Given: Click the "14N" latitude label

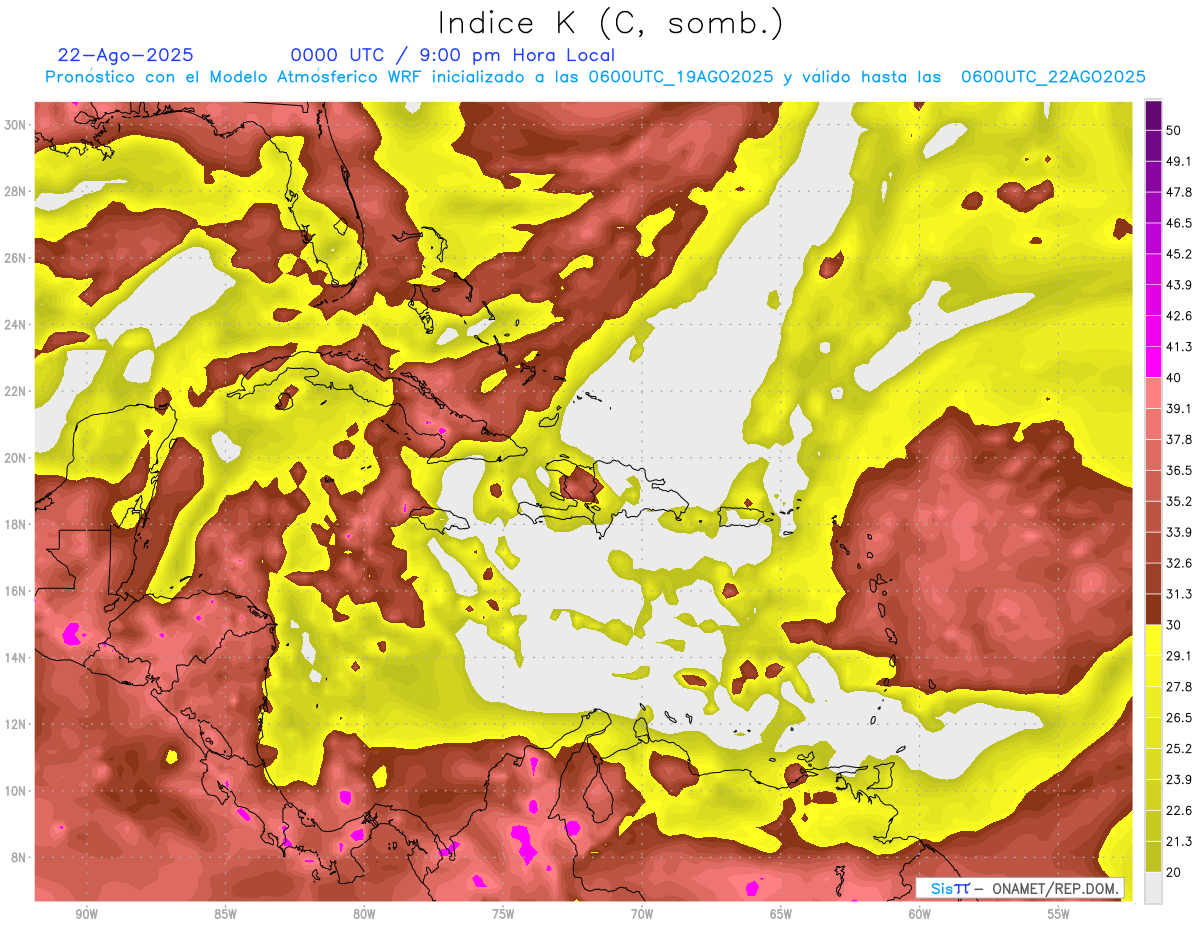Looking at the screenshot, I should pos(16,657).
